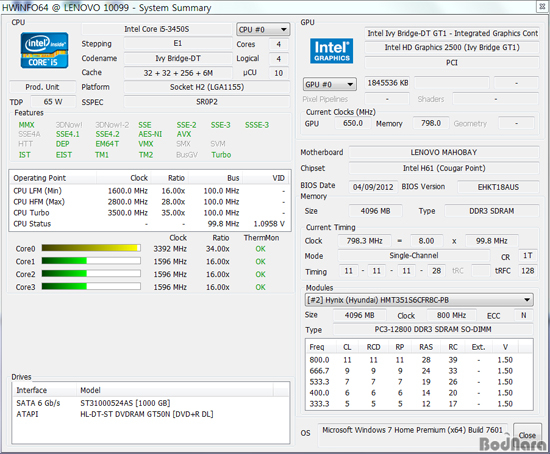550x454 pixels.
Task: Click the VID column header
Action: click(x=266, y=178)
